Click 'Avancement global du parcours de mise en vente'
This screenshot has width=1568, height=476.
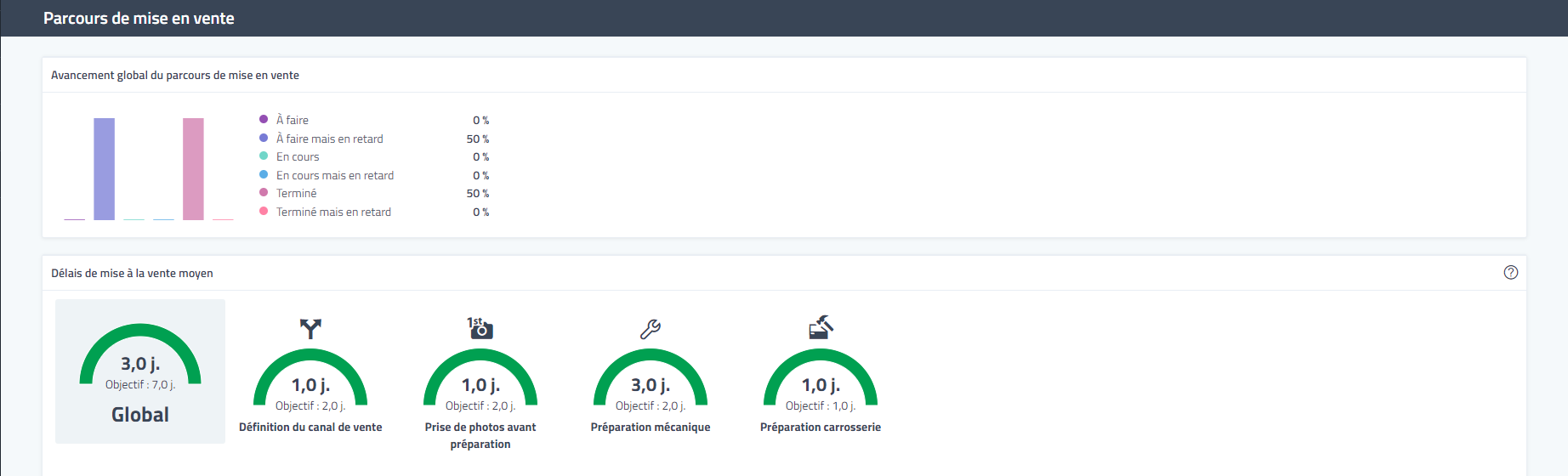(175, 75)
